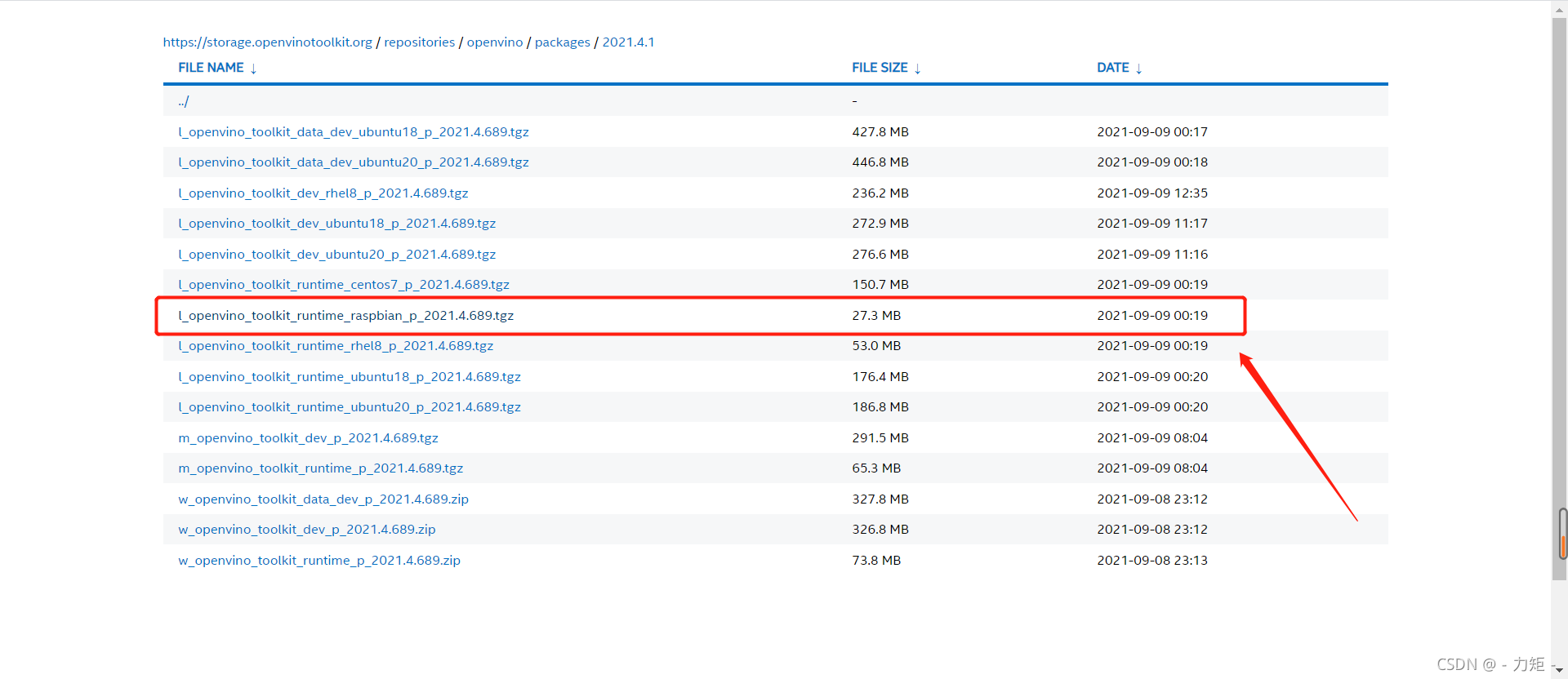
Task: Download m_openvino_toolkit_dev_p tgz
Action: tap(308, 438)
